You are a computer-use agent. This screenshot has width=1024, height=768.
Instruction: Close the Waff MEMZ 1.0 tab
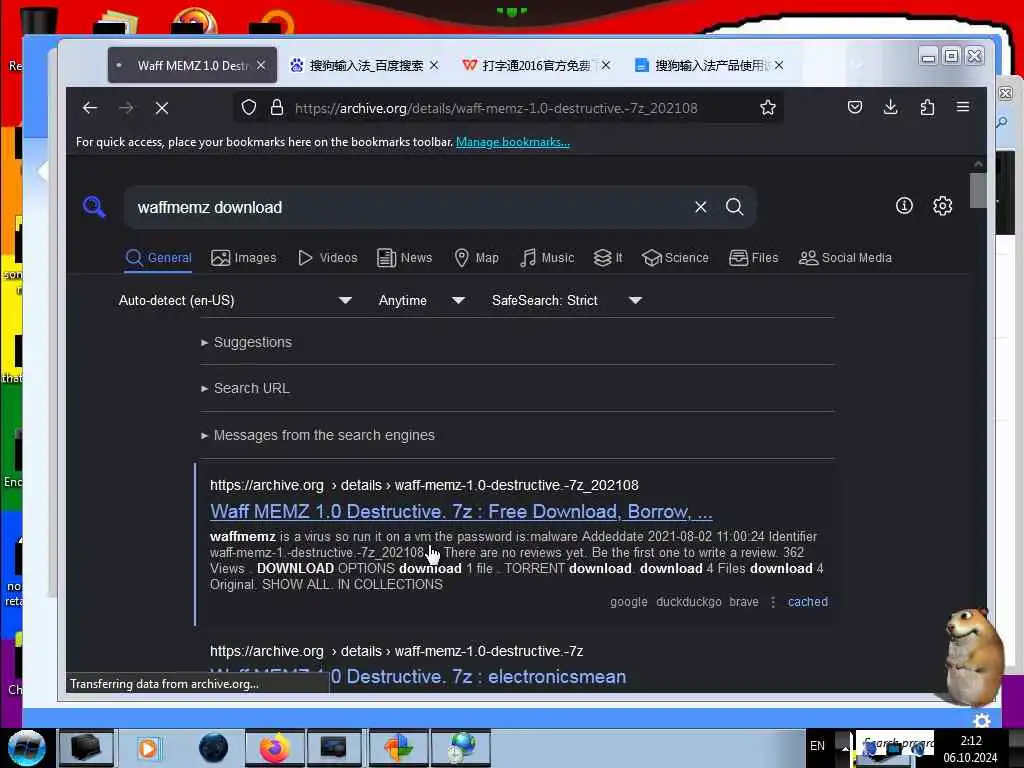261,65
